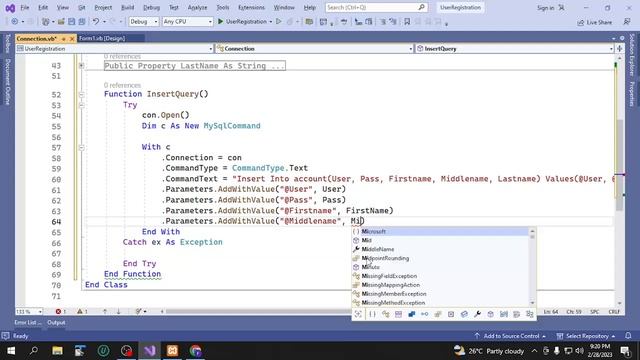The width and height of the screenshot is (640, 360).
Task: Toggle the classes IntelliSense filter
Action: click(x=385, y=314)
